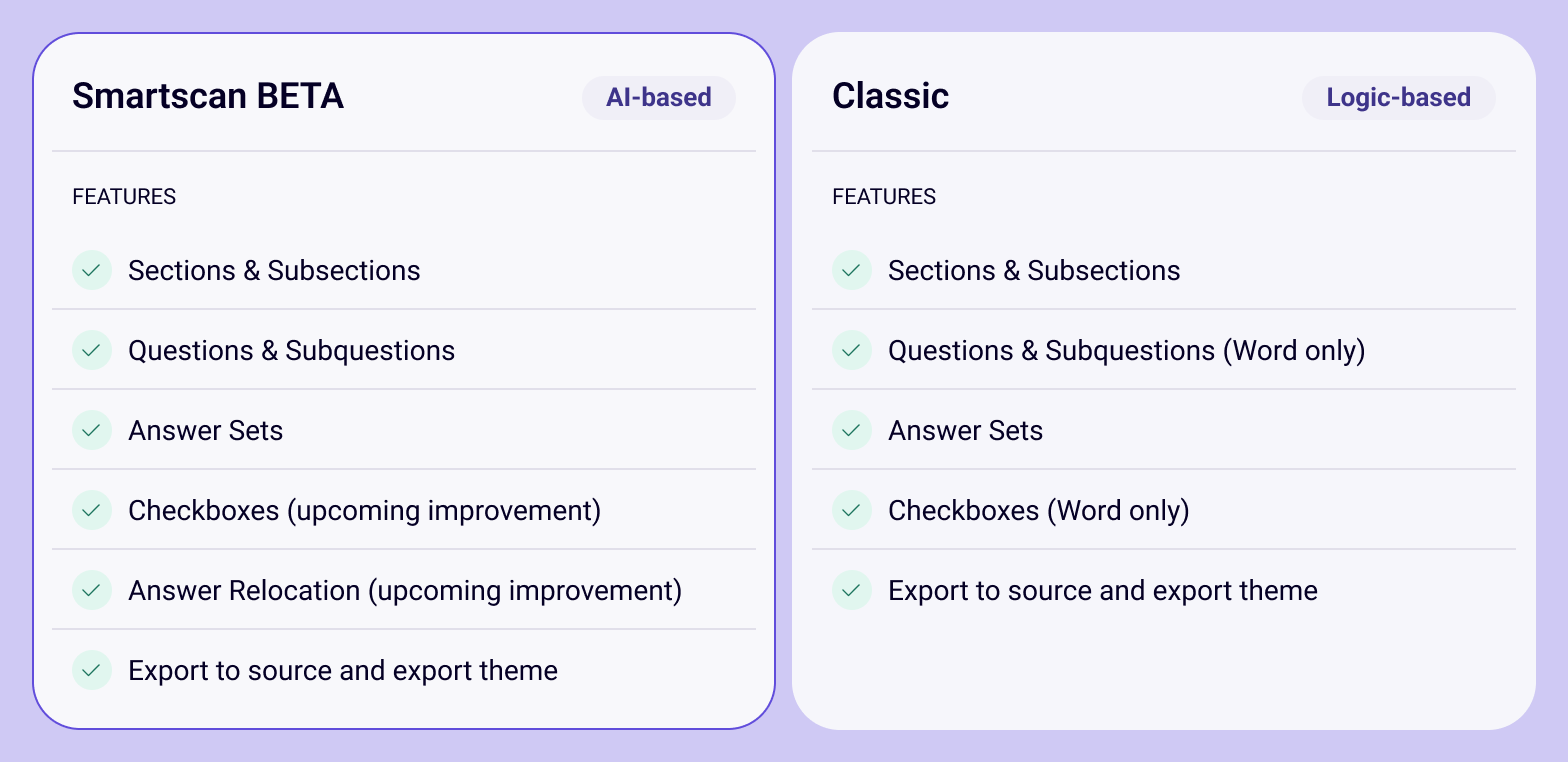Screen dimensions: 1568x762
Task: Click the Classic Answer Sets checkmark icon
Action: (852, 430)
